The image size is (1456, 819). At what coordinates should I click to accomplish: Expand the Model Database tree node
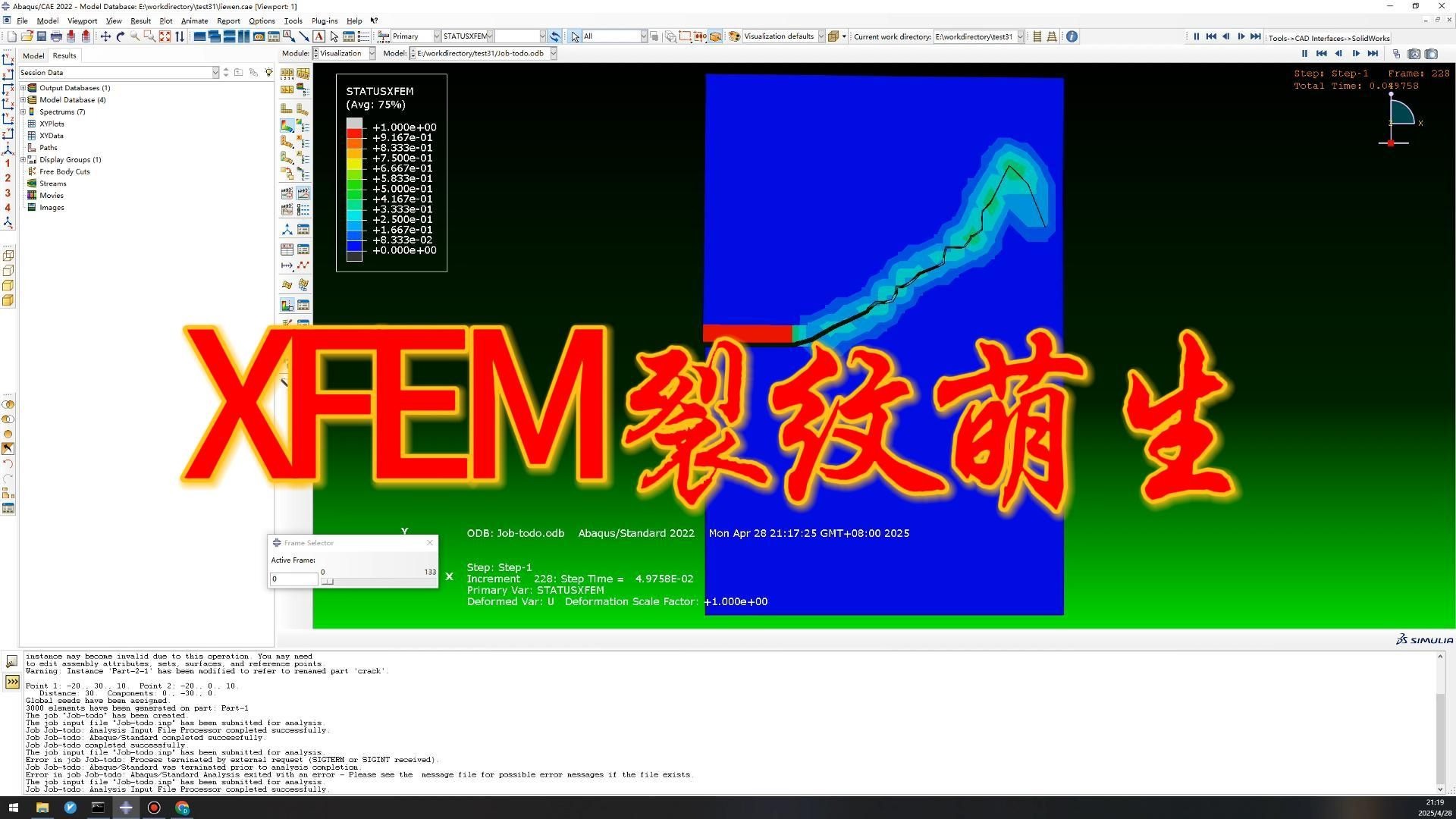(23, 99)
